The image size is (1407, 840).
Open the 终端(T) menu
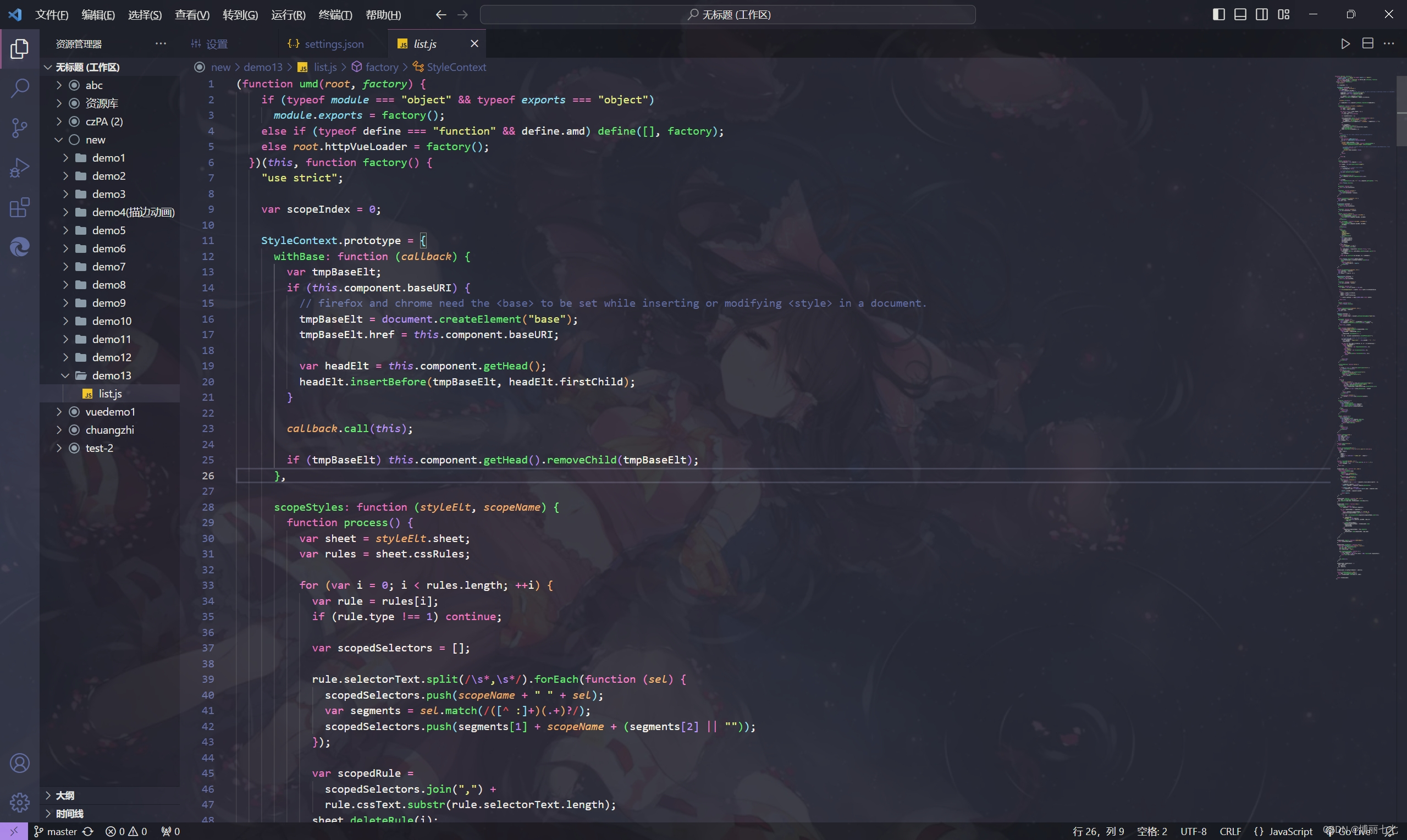coord(335,15)
